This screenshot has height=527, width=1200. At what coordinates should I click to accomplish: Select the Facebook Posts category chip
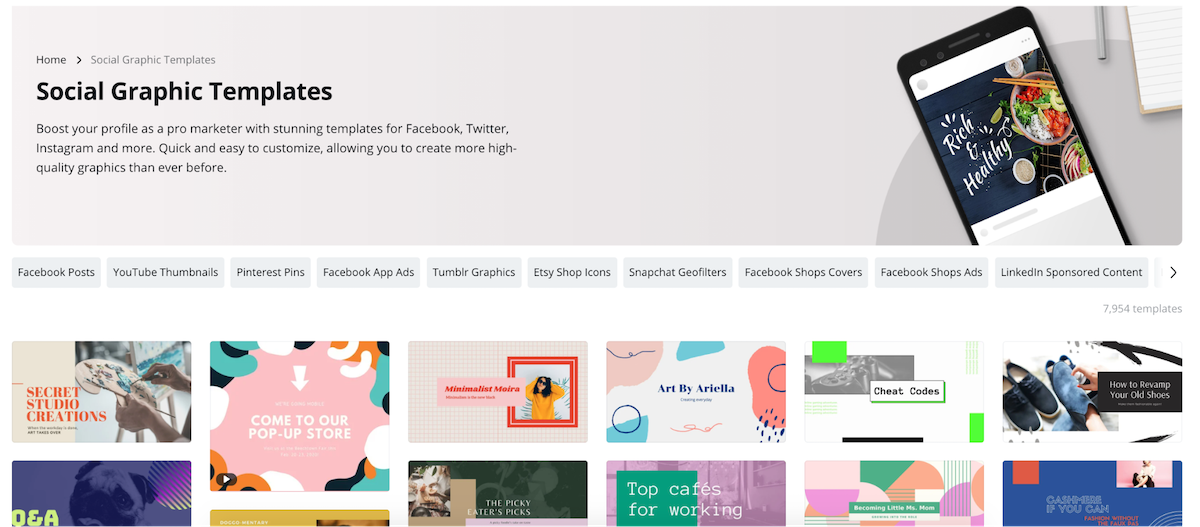tap(56, 272)
